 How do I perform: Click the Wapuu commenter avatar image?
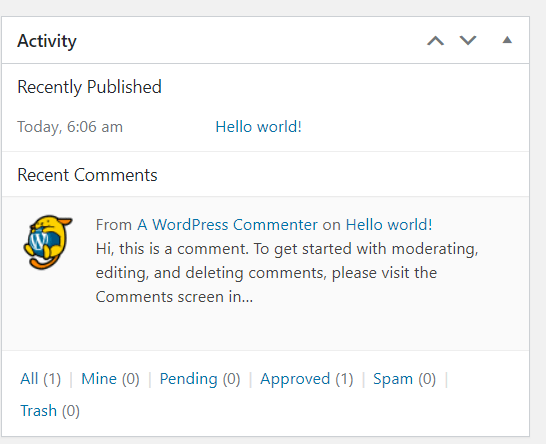click(48, 242)
